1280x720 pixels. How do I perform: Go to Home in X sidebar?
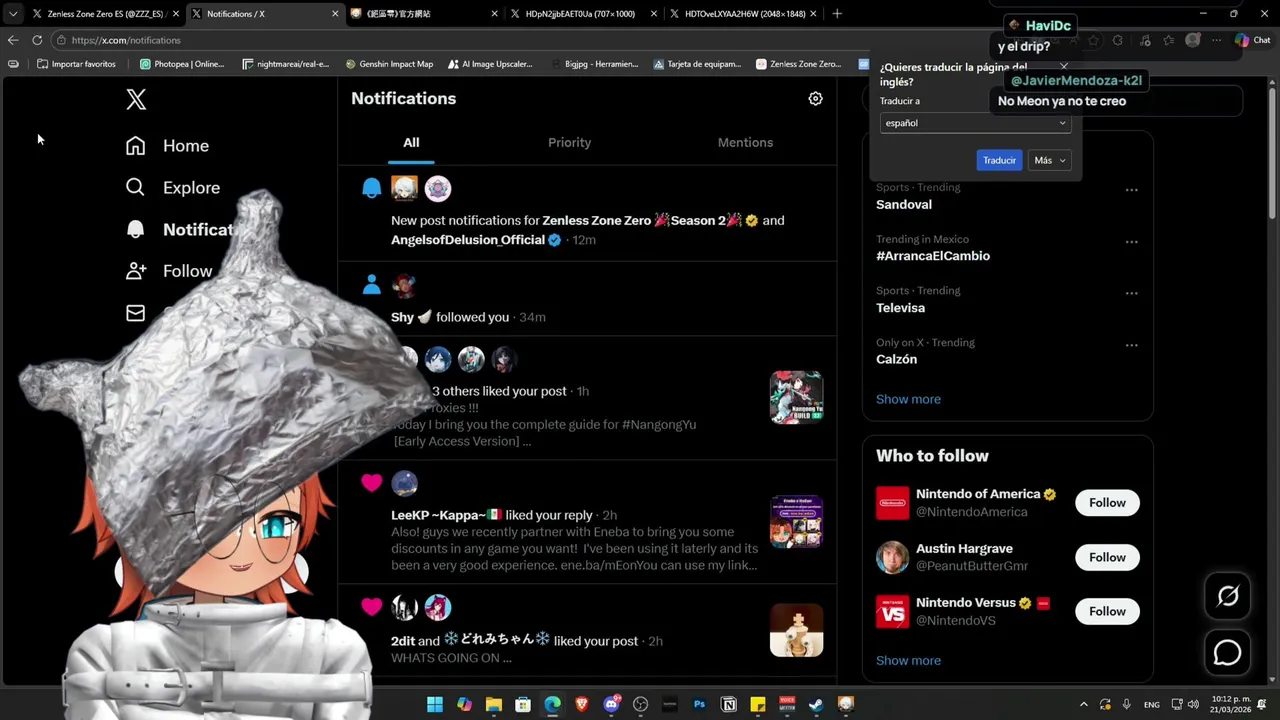[x=167, y=146]
